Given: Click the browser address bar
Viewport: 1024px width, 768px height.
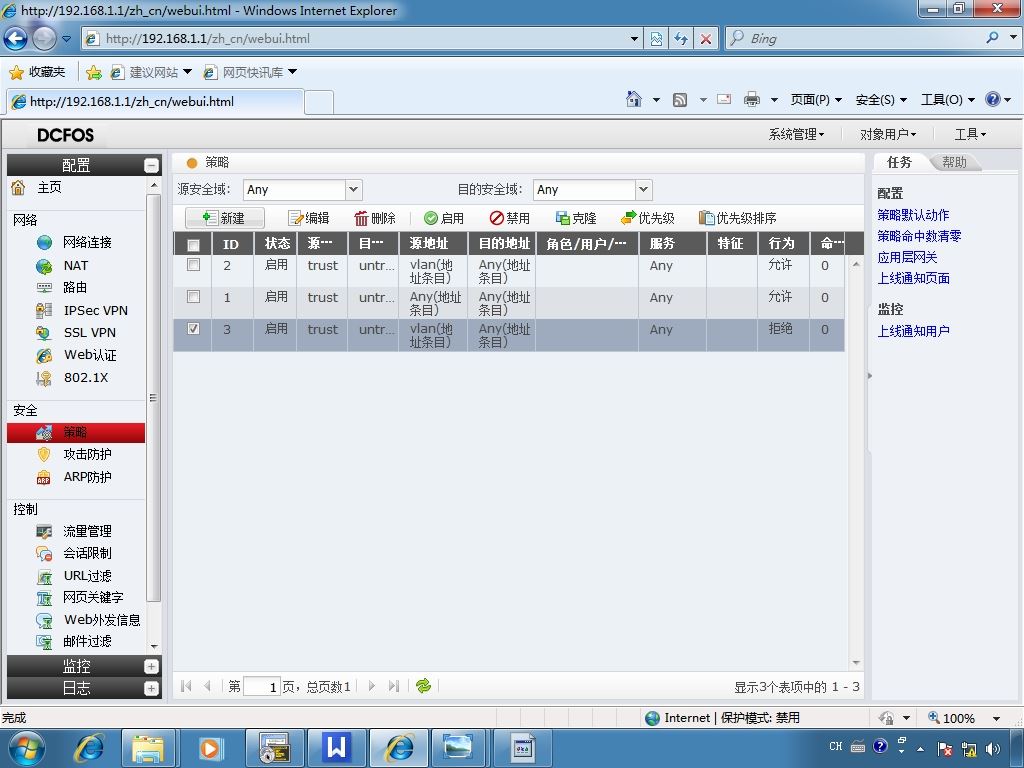Looking at the screenshot, I should (x=362, y=39).
